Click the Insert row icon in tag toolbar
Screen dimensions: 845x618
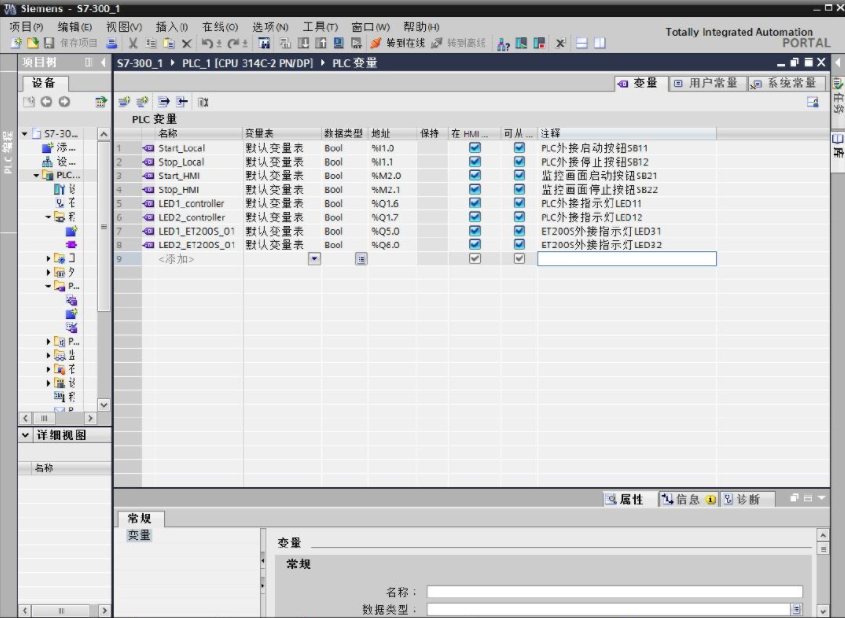pos(124,101)
